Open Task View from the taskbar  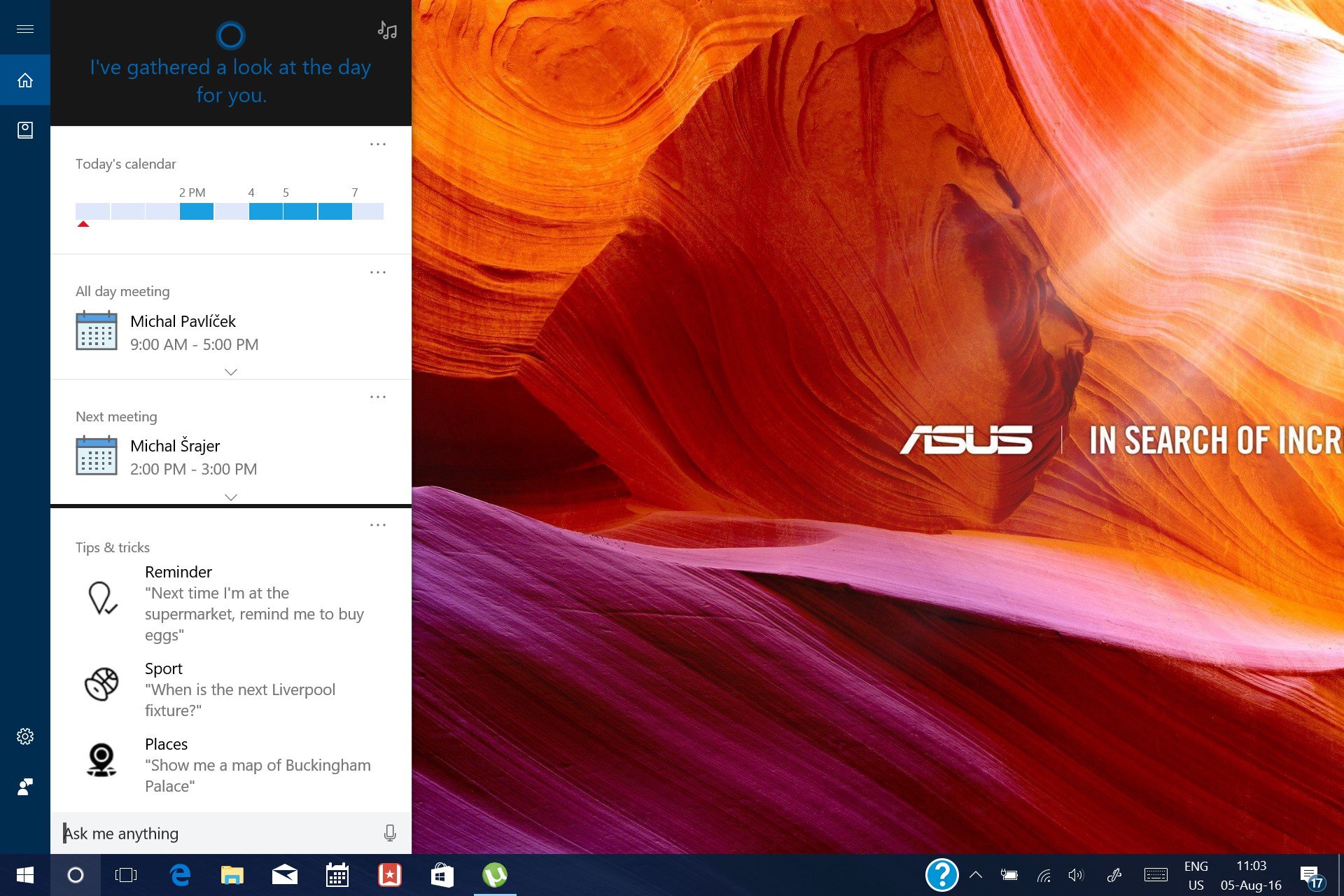pyautogui.click(x=126, y=875)
